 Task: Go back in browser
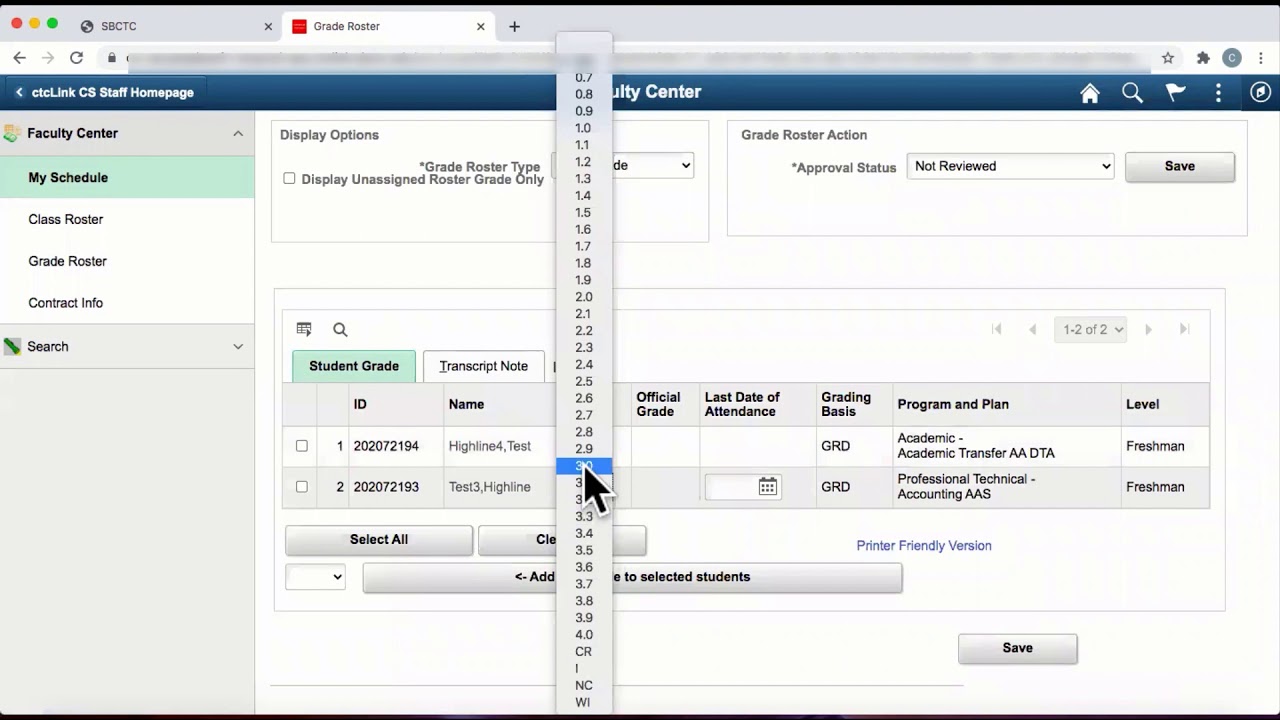point(19,58)
